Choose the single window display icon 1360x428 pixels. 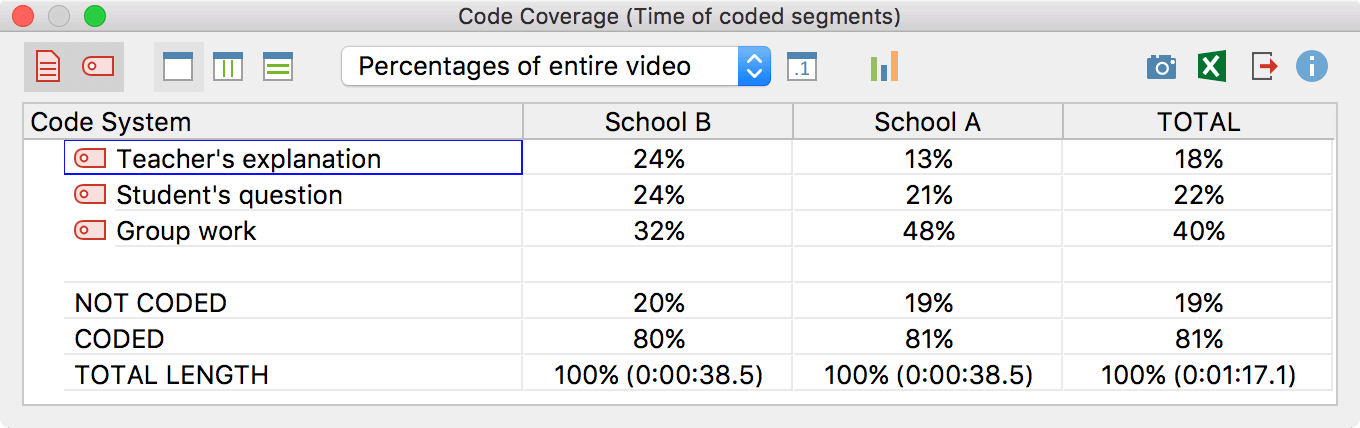(178, 67)
